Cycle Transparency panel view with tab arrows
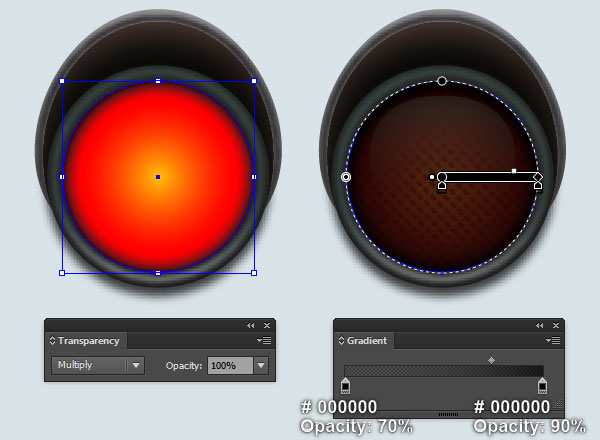This screenshot has height=440, width=600. (52, 341)
